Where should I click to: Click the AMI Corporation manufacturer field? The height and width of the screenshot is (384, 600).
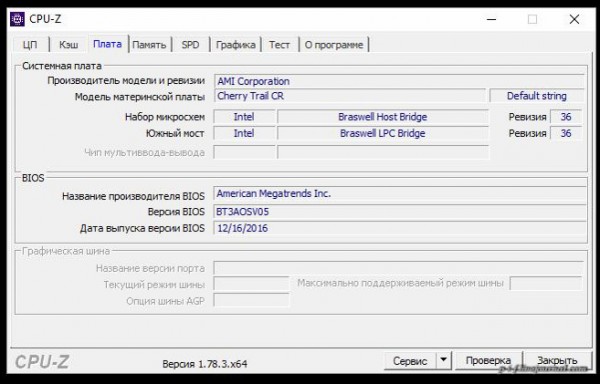[x=399, y=81]
